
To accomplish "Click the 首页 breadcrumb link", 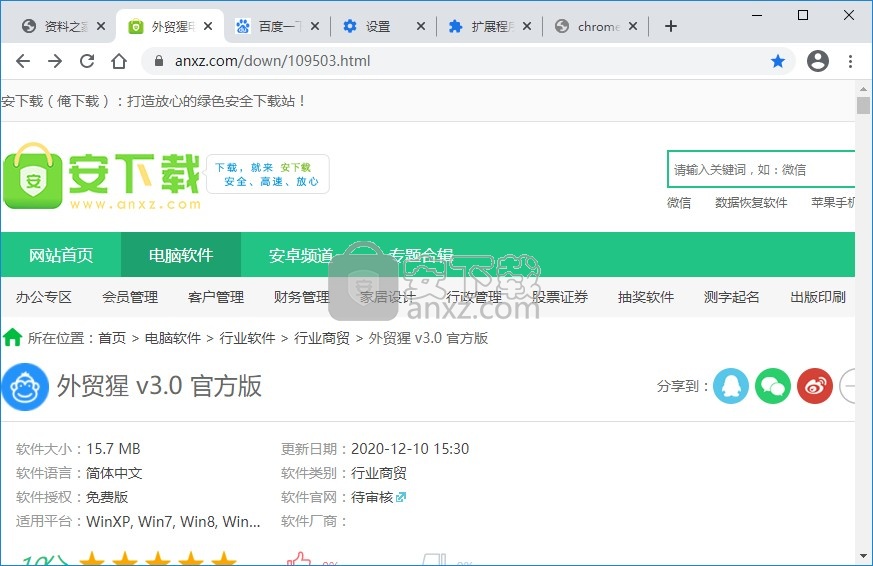I will click(x=112, y=338).
